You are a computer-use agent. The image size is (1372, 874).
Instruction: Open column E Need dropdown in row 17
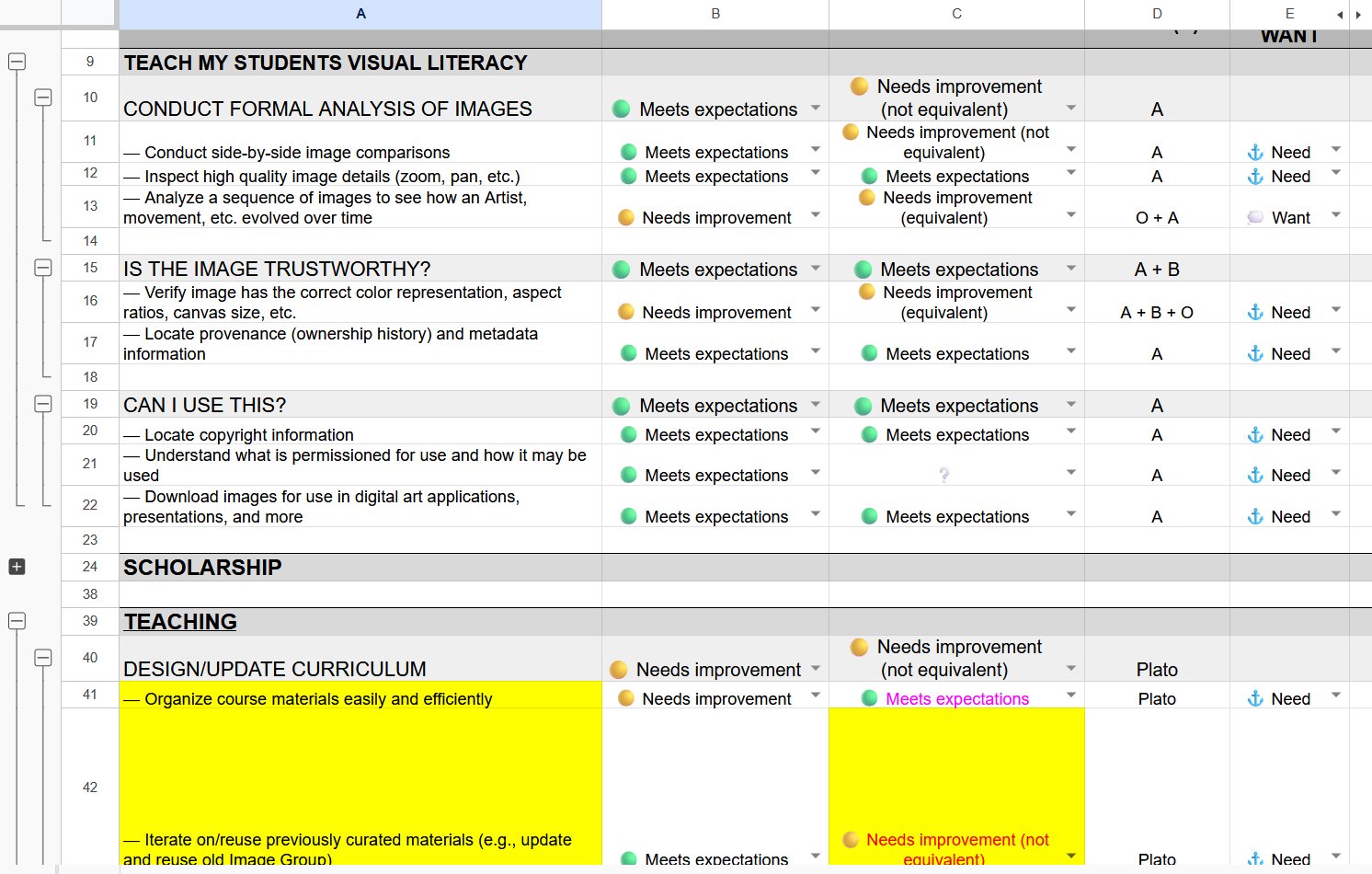pyautogui.click(x=1336, y=351)
